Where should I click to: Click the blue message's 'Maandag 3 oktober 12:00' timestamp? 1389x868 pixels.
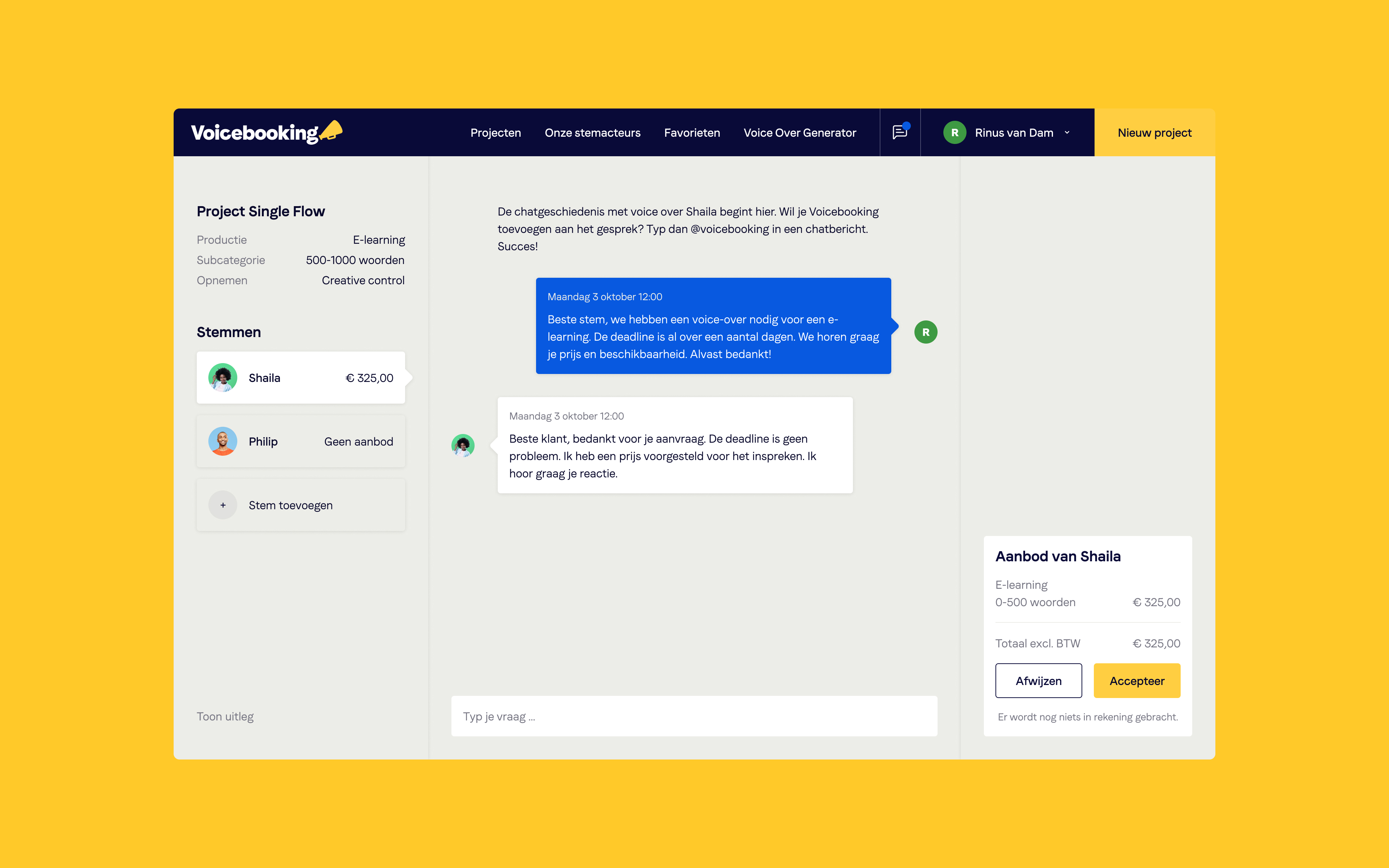click(605, 297)
